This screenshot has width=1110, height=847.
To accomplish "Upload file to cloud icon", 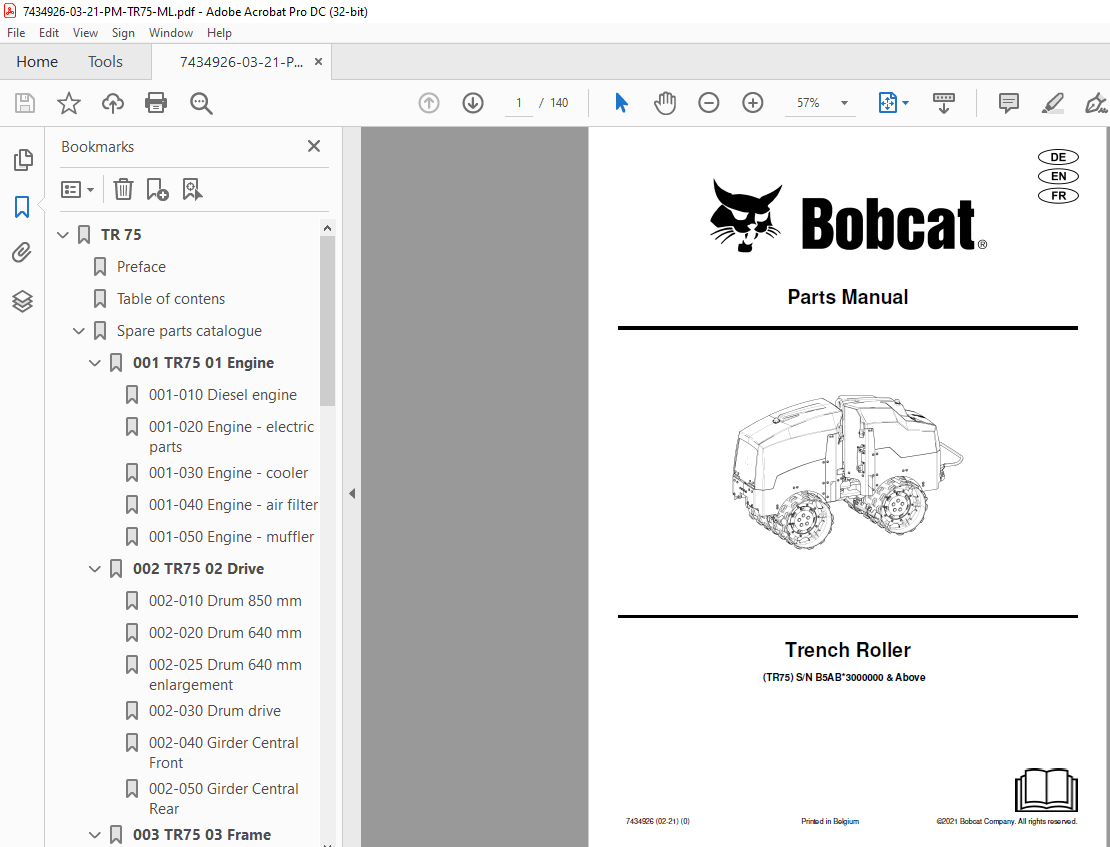I will [x=113, y=103].
